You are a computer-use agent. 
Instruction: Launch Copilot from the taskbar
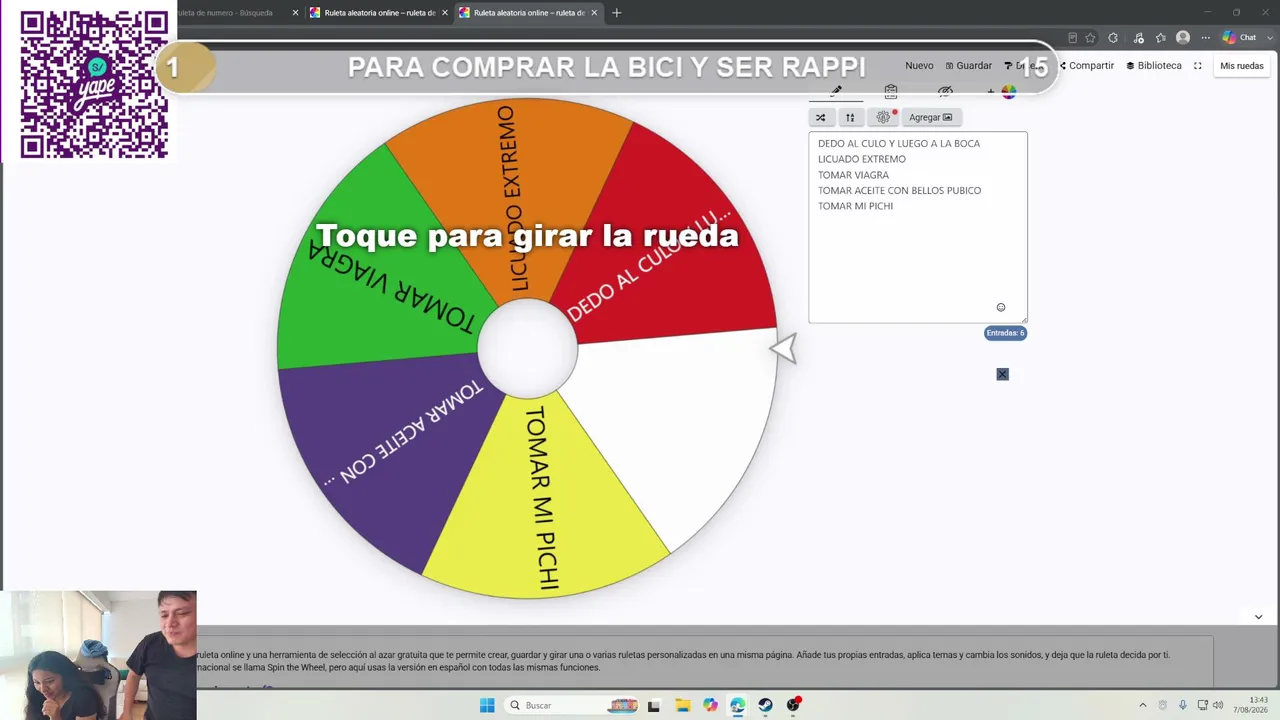(710, 705)
